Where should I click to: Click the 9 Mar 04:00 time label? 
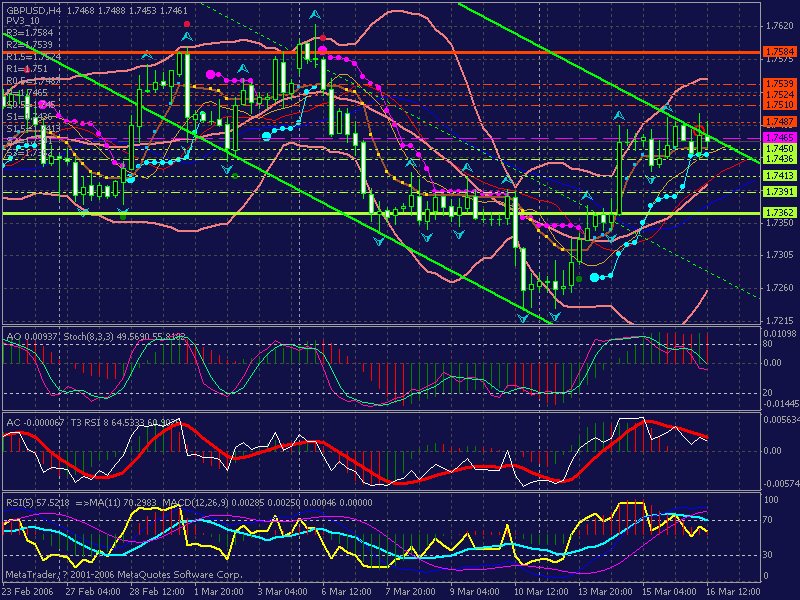coord(474,592)
